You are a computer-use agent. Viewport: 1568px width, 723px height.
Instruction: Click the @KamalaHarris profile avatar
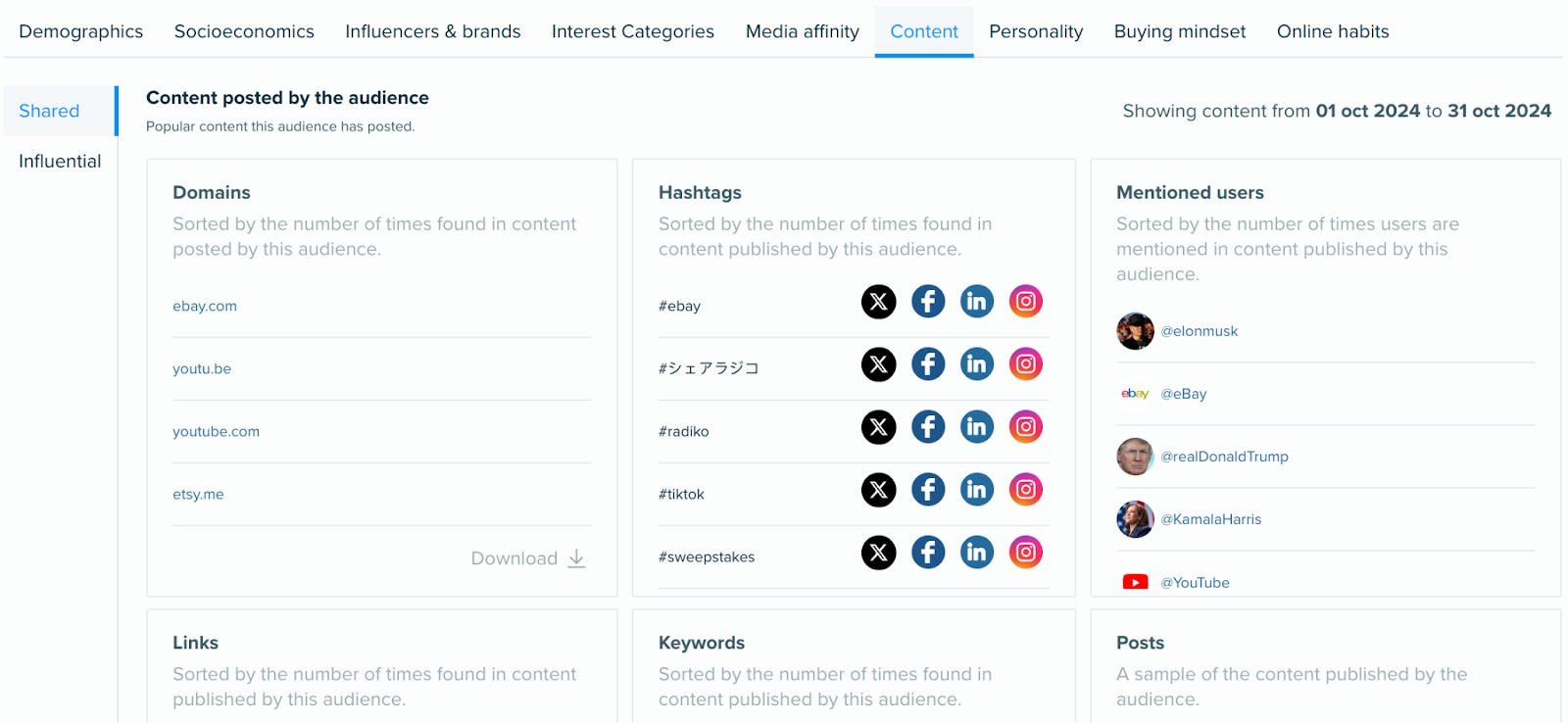1134,518
